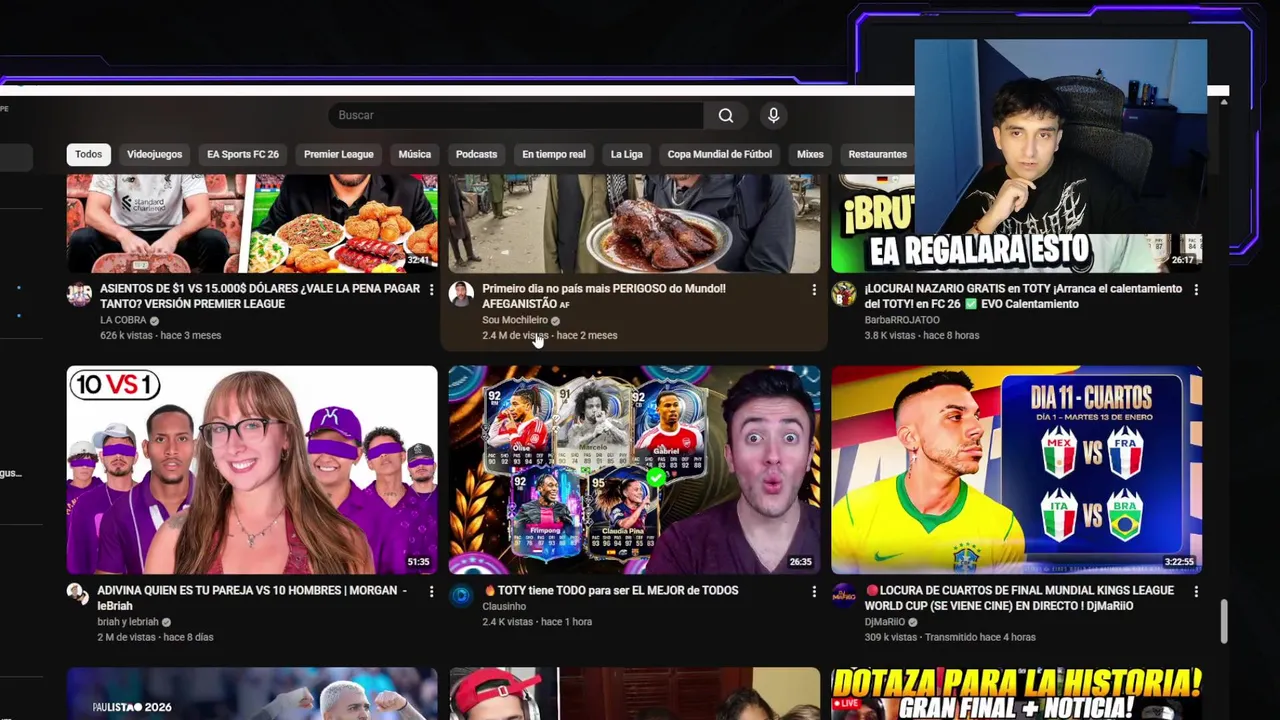Open briah y lebriah channel avatar
Image resolution: width=1280 pixels, height=720 pixels.
(x=78, y=593)
